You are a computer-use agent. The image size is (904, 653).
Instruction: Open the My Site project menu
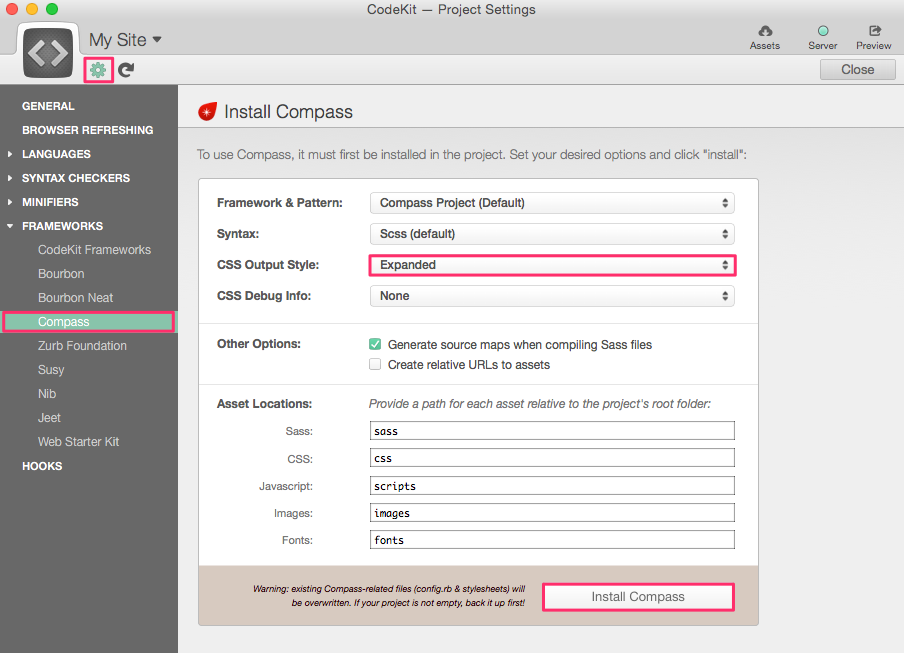click(125, 40)
